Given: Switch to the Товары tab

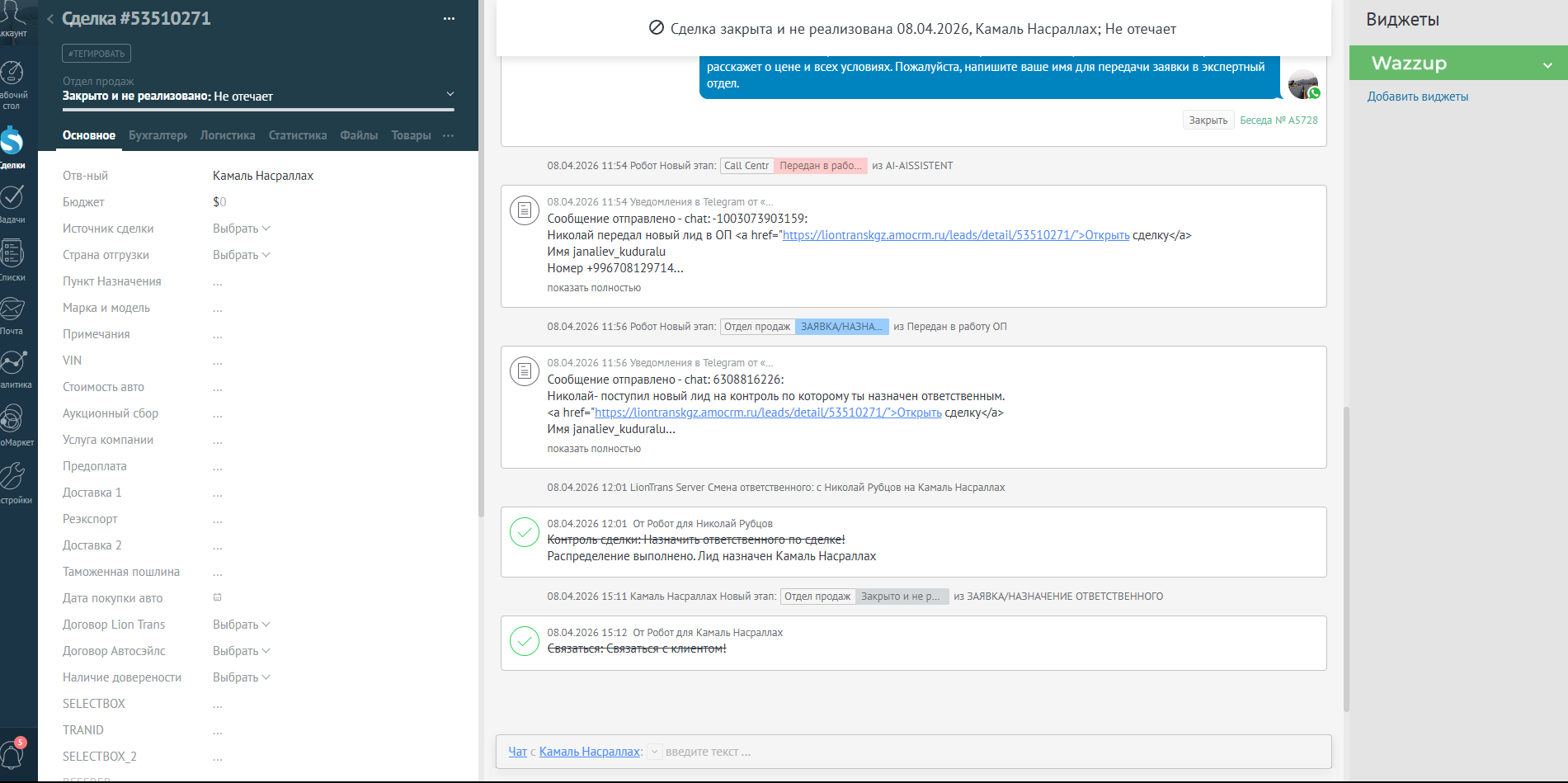Looking at the screenshot, I should [x=411, y=135].
